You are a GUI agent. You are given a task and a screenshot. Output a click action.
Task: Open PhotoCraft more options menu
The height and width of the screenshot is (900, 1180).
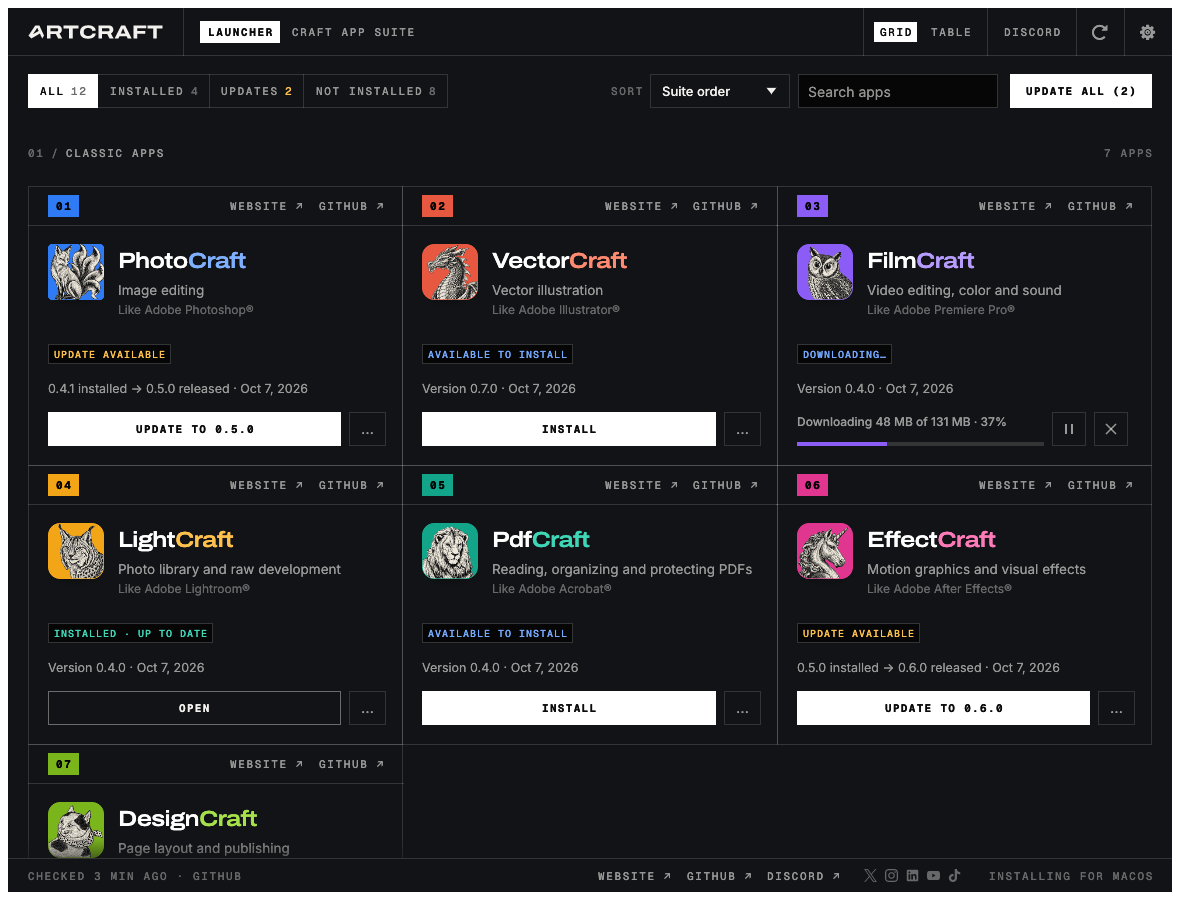(367, 429)
